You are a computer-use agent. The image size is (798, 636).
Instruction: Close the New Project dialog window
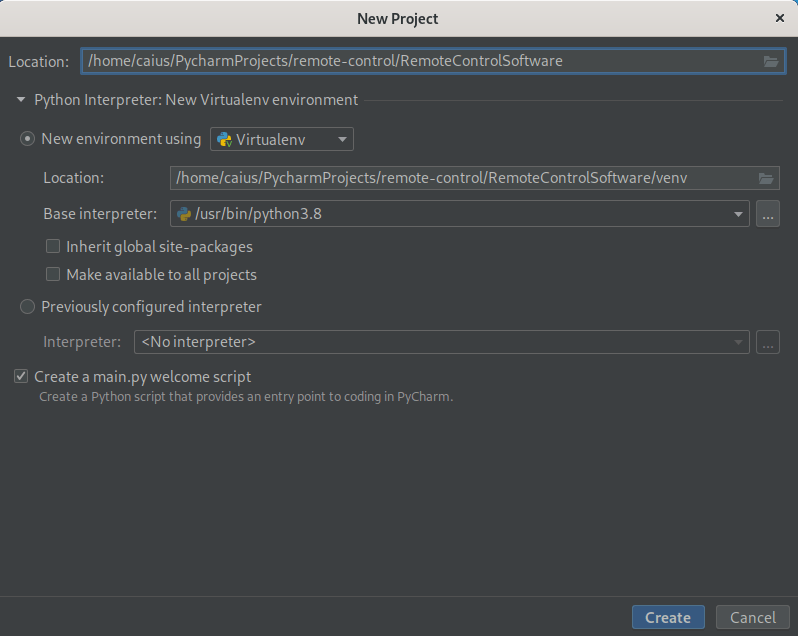[779, 18]
